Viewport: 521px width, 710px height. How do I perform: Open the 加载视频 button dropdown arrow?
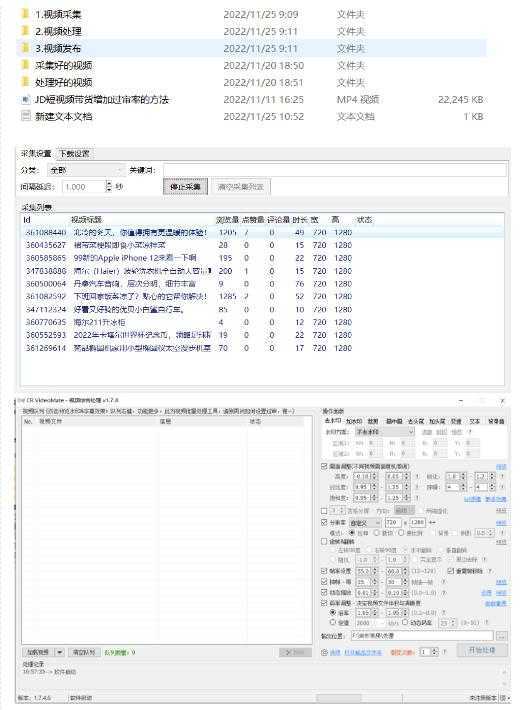coord(59,652)
